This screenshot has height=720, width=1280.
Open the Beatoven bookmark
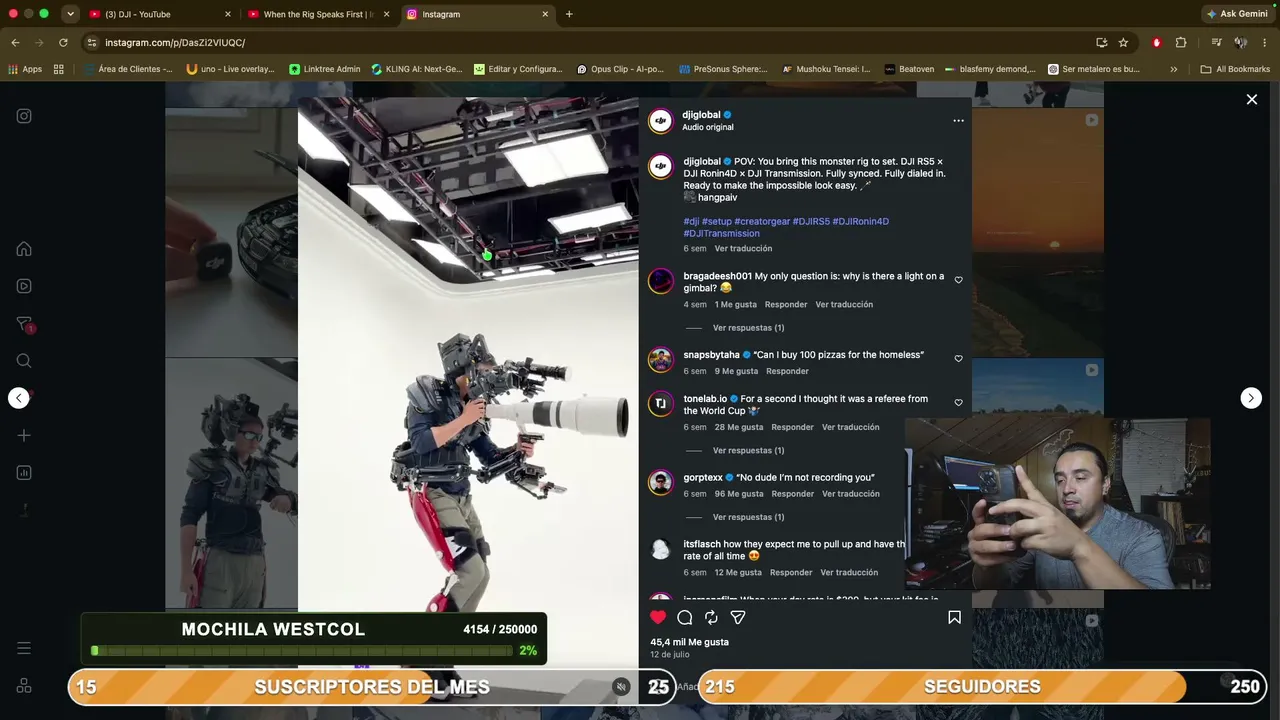click(910, 69)
